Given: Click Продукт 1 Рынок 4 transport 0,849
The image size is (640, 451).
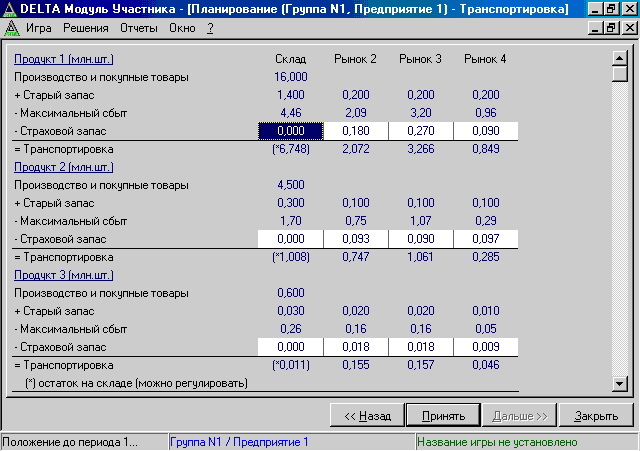Looking at the screenshot, I should (x=486, y=149).
